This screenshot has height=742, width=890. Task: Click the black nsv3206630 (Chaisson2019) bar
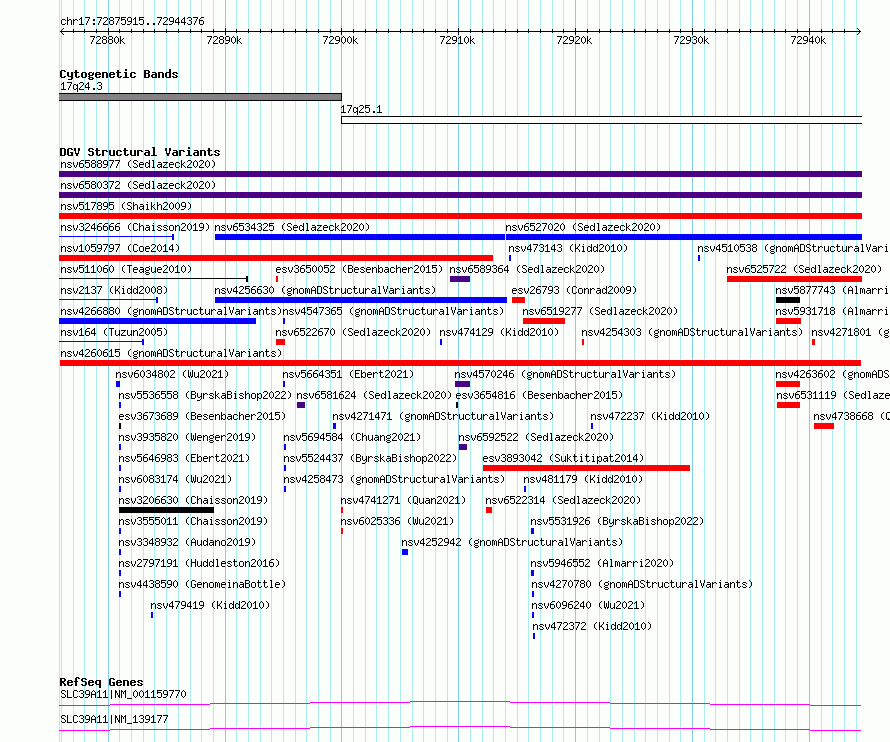tap(166, 510)
